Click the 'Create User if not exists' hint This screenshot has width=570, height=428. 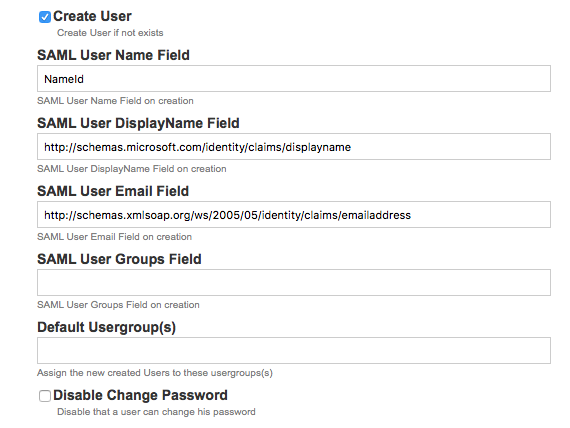(110, 33)
